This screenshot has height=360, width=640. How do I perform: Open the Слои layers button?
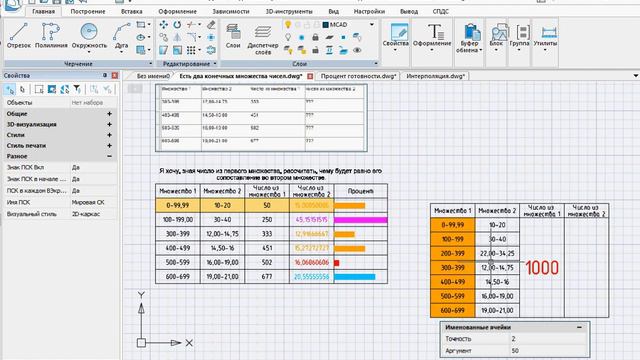pyautogui.click(x=233, y=36)
